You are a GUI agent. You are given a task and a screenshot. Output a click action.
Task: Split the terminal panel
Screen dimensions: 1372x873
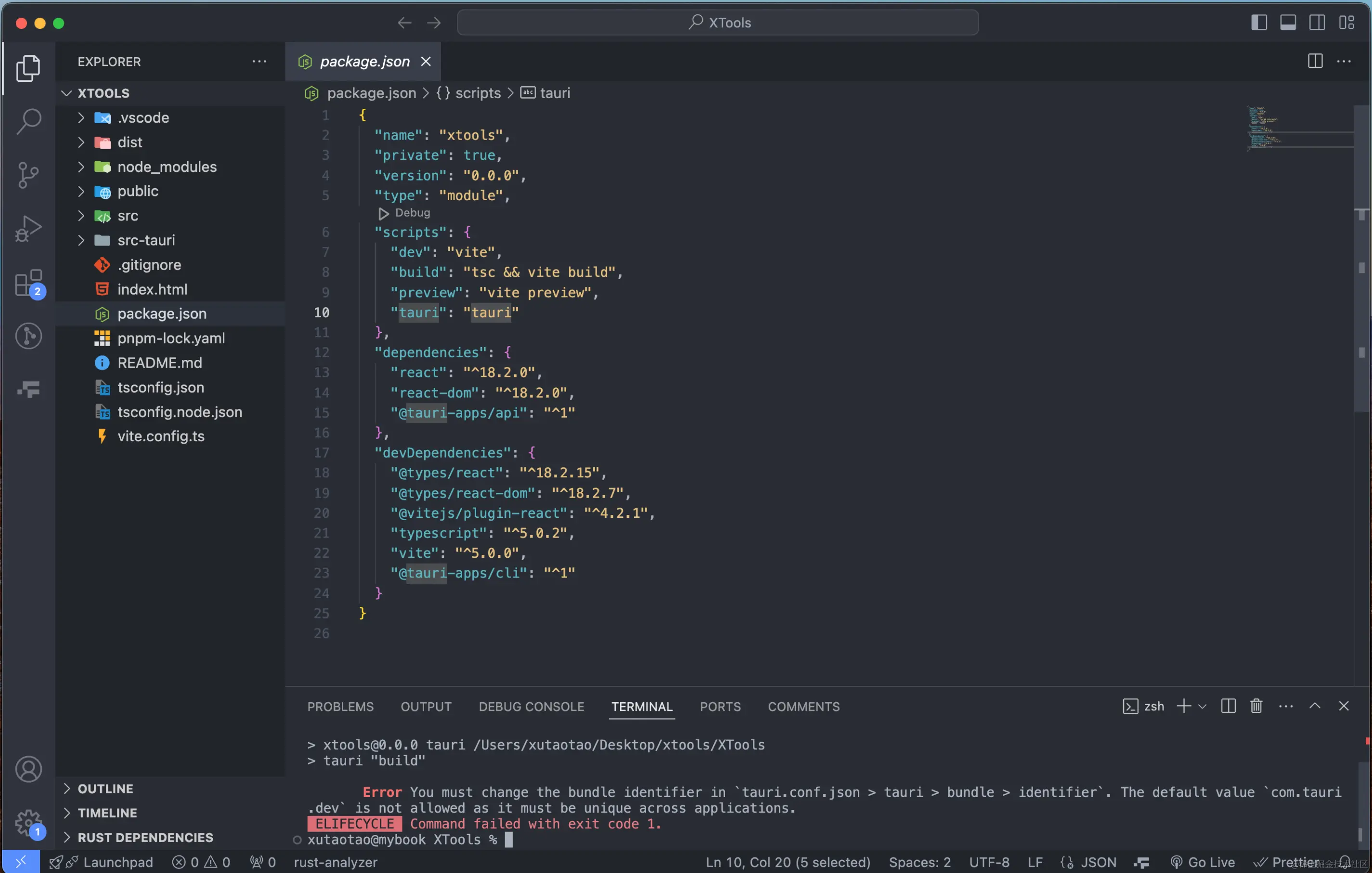pos(1228,706)
